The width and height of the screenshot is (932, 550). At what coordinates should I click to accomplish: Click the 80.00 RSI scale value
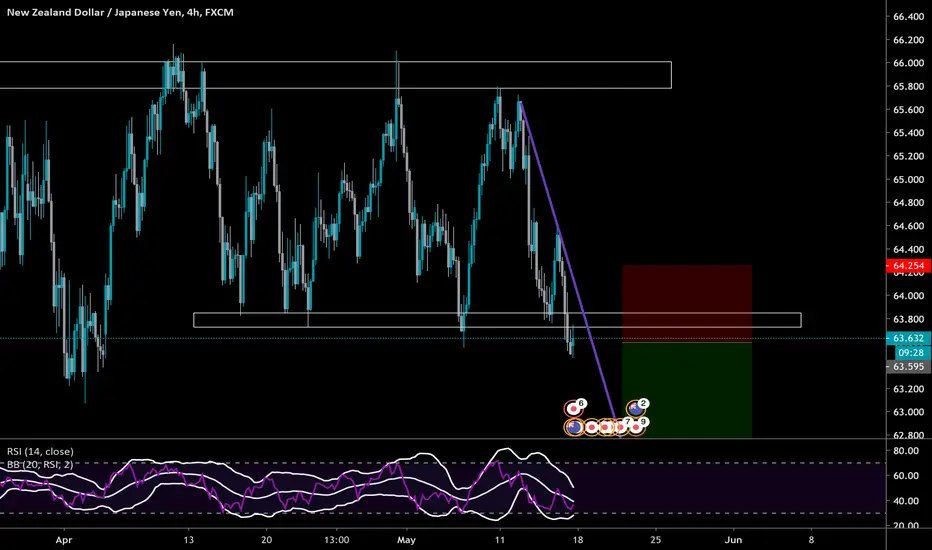click(906, 451)
